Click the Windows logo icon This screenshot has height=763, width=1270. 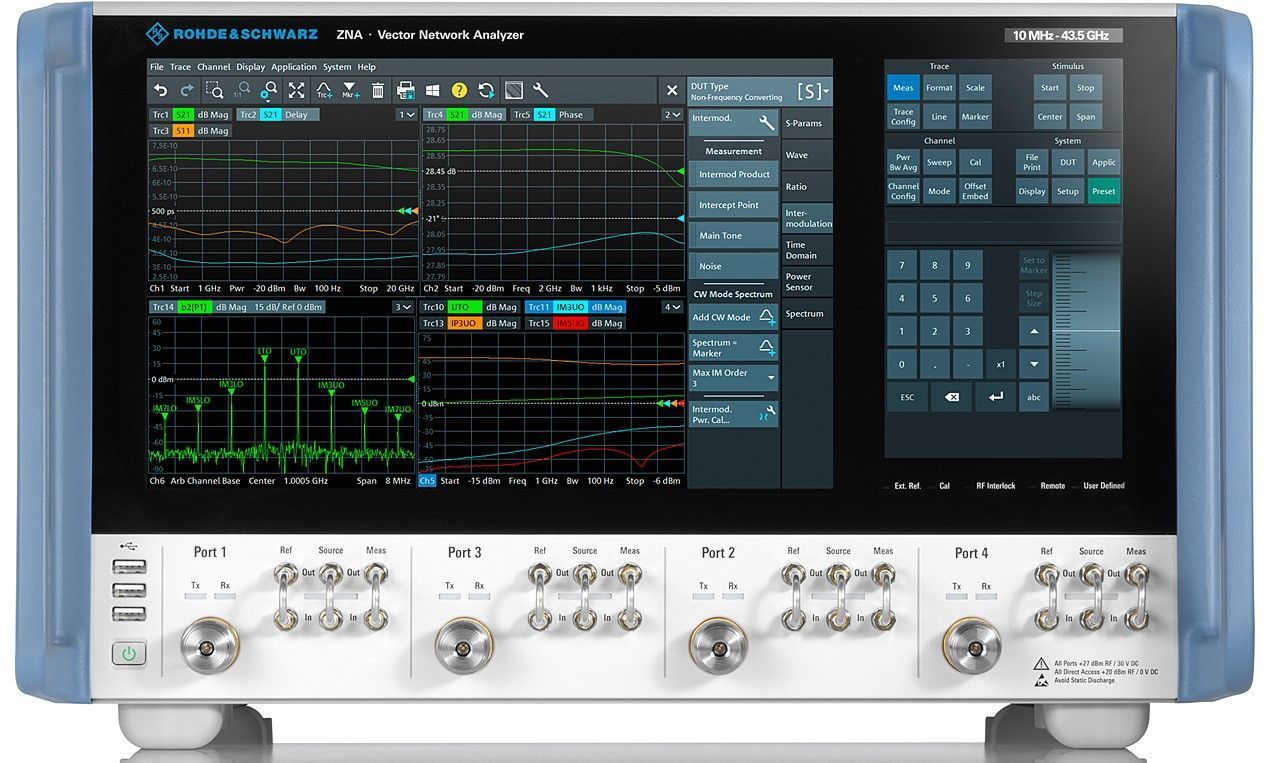pyautogui.click(x=433, y=90)
